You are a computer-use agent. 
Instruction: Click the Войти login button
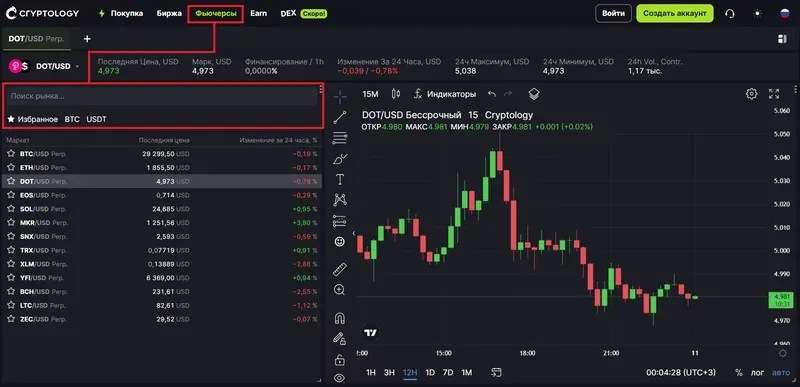click(613, 13)
